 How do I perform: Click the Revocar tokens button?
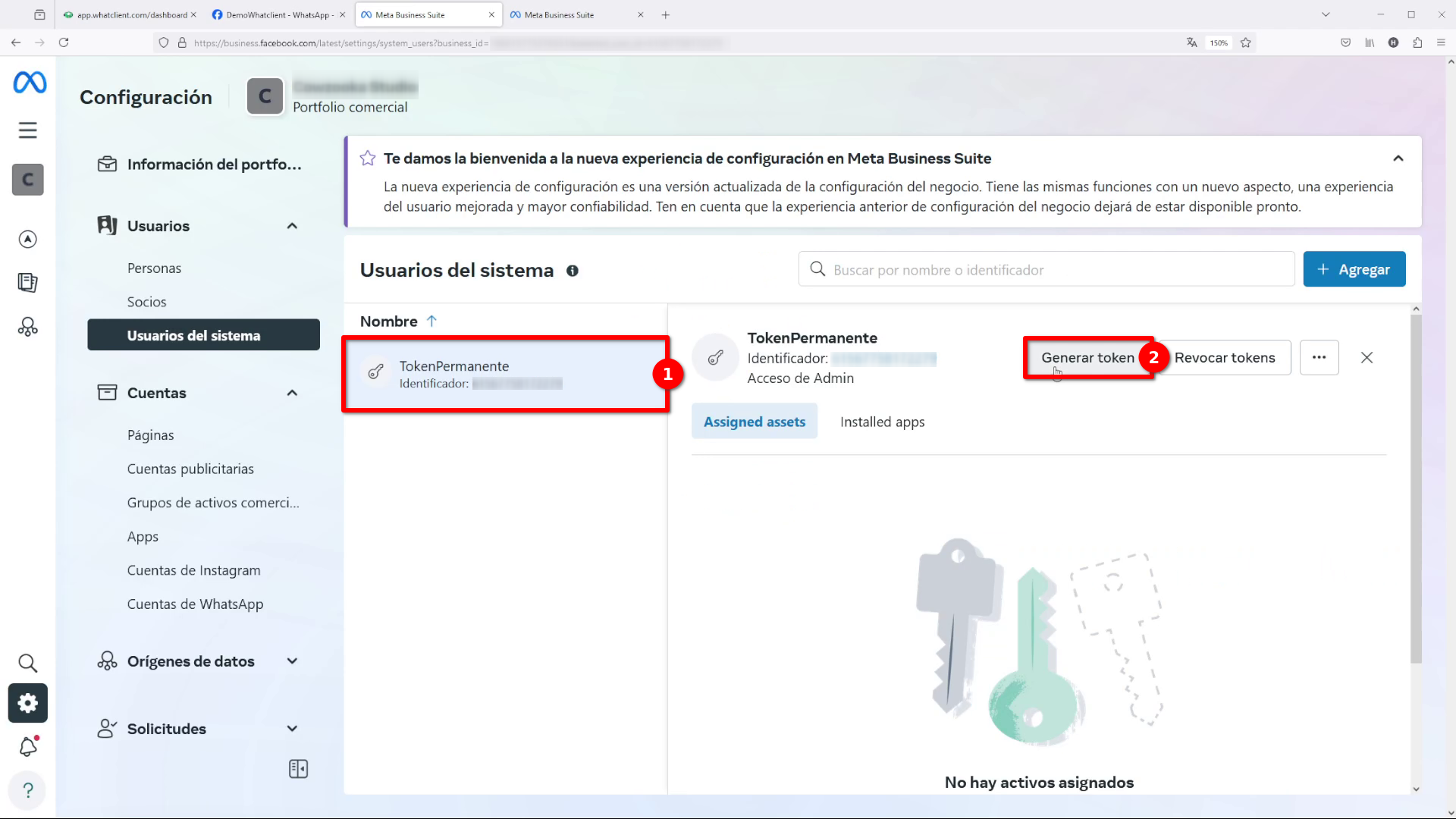[x=1225, y=357]
